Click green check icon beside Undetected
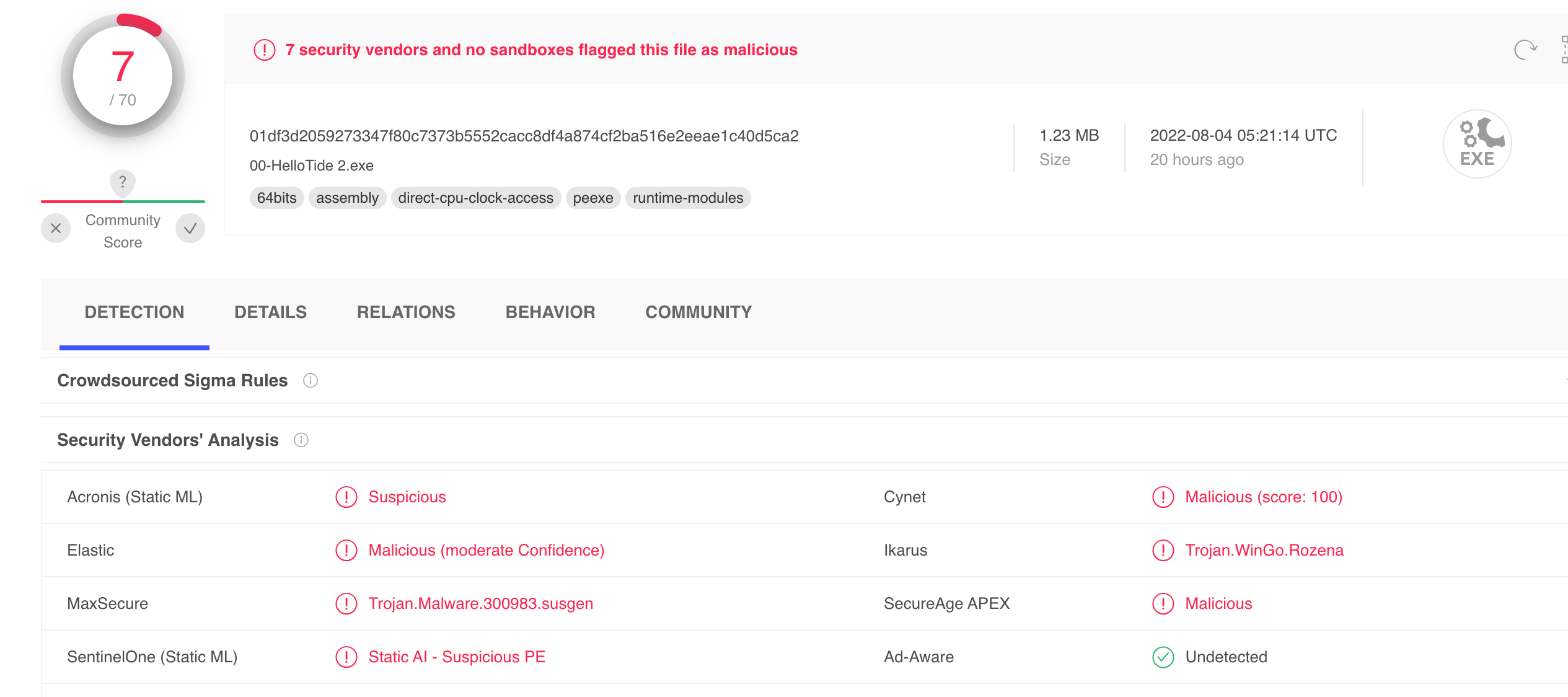This screenshot has width=1568, height=697. click(1163, 657)
